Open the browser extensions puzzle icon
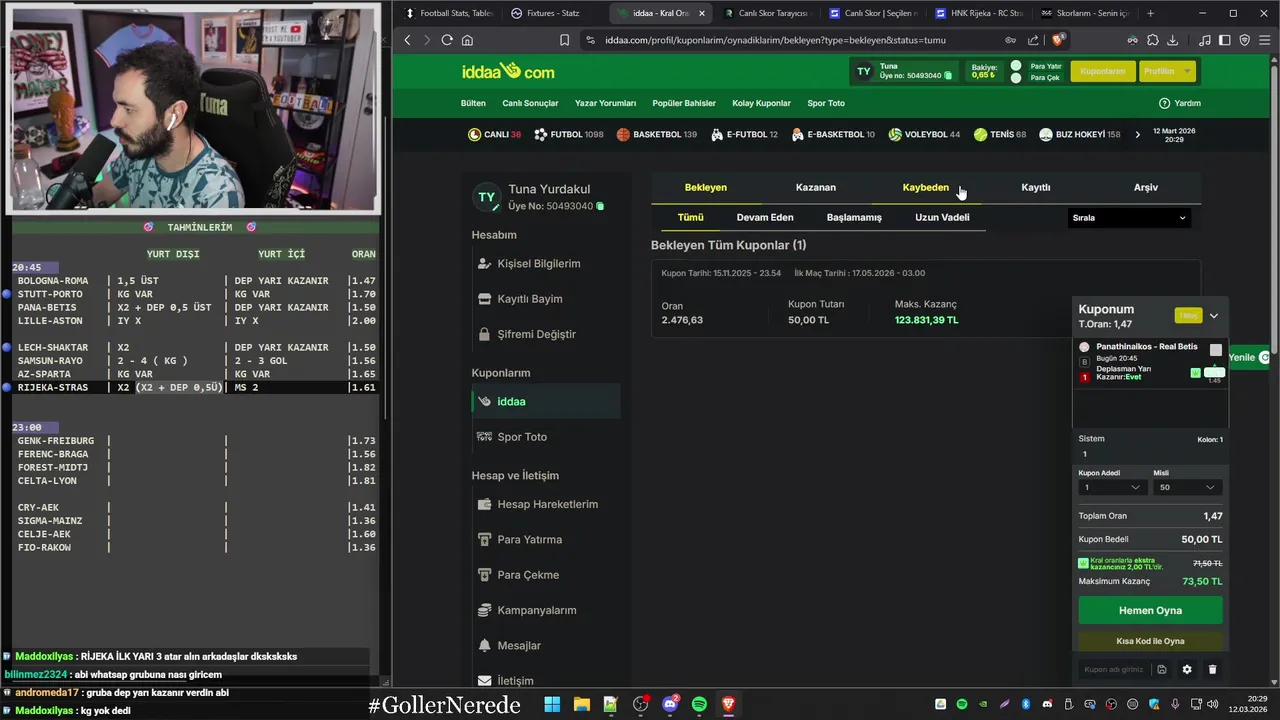 point(1152,40)
